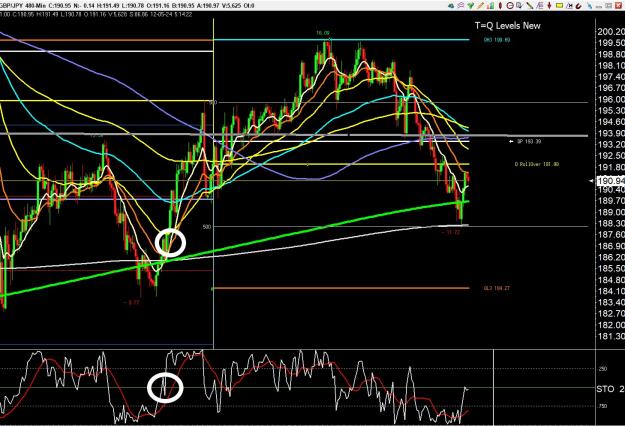Click the 200.20 price axis value

coord(611,31)
